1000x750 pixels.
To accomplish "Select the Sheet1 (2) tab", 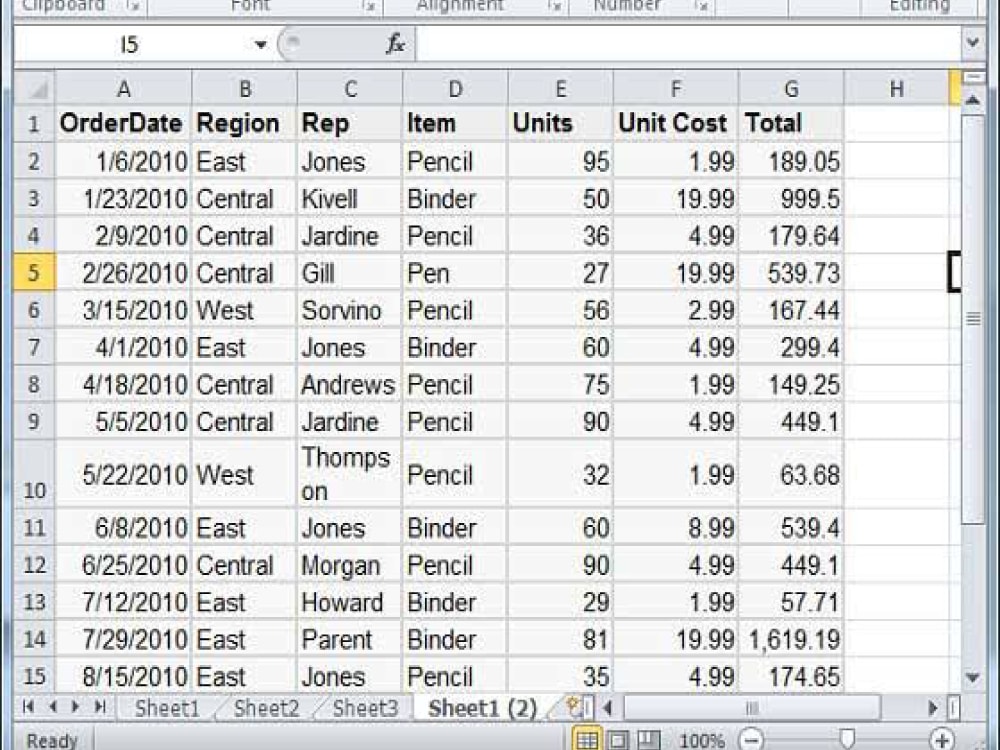I will point(483,708).
